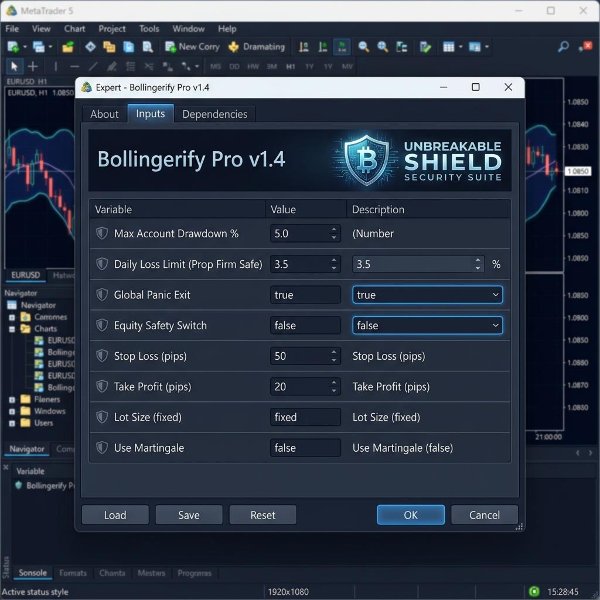Viewport: 600px width, 600px height.
Task: Open dropdown arrow next to New Chart icon
Action: (25, 47)
